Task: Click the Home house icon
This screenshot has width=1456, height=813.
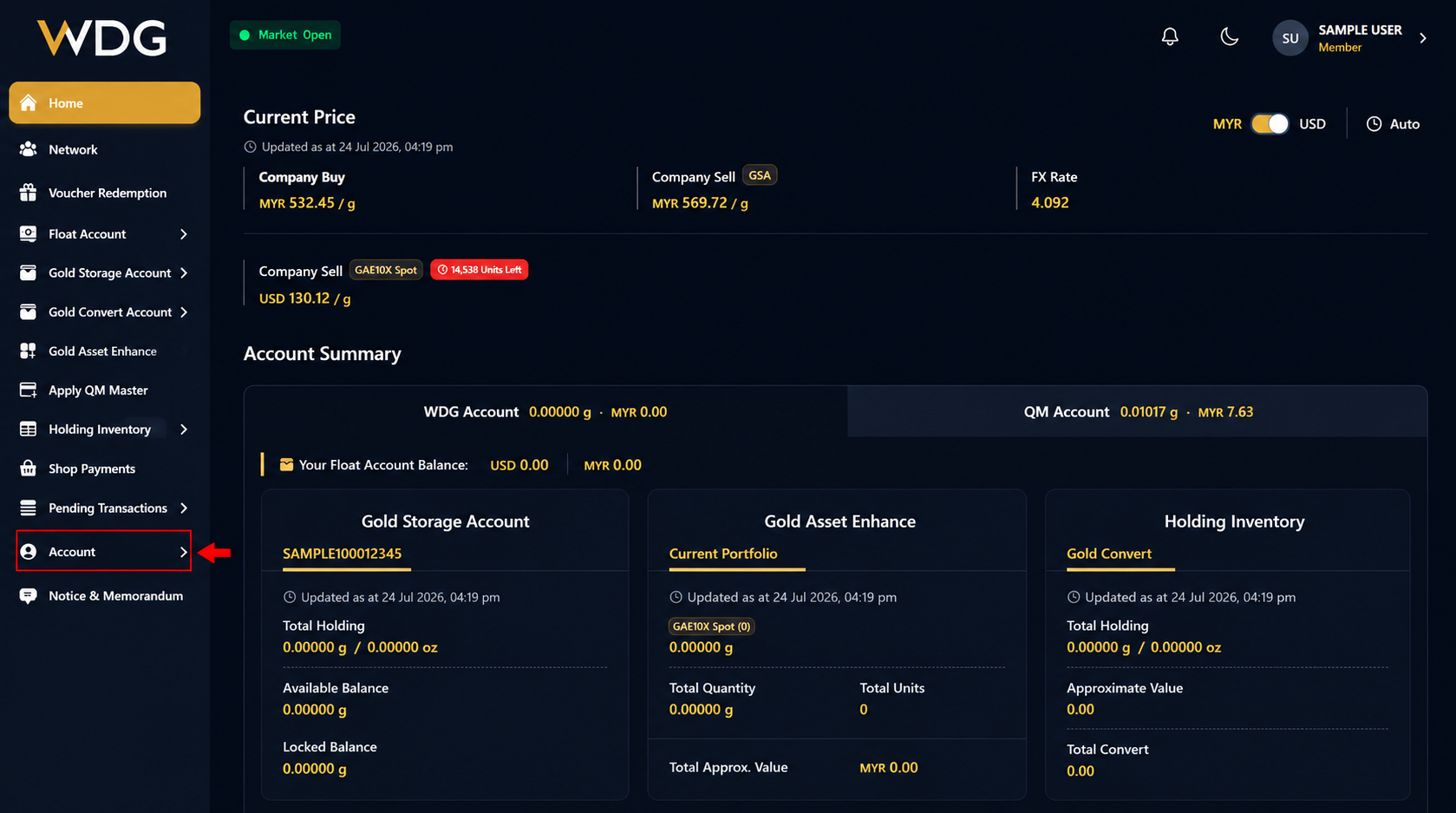Action: pyautogui.click(x=29, y=103)
